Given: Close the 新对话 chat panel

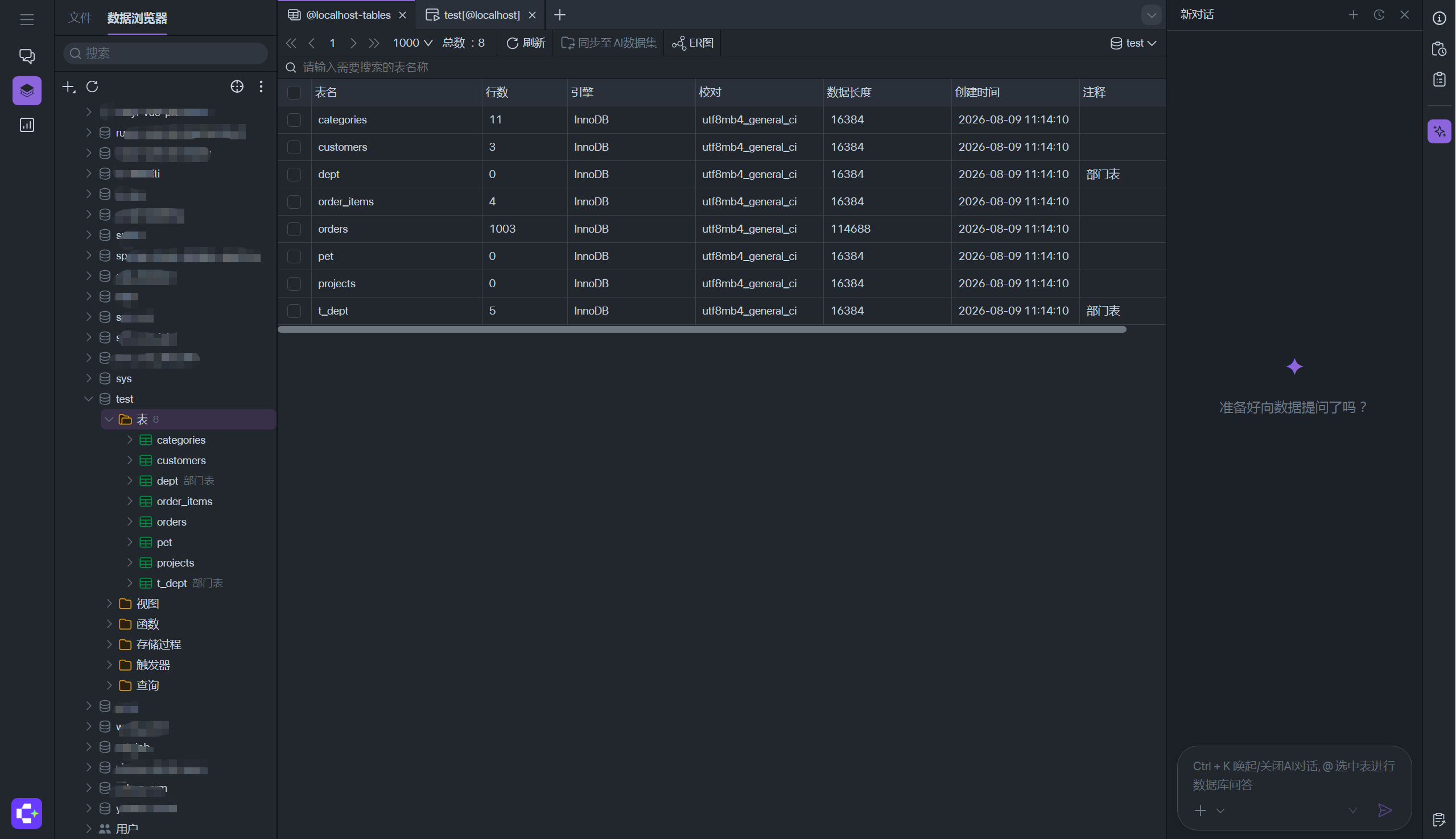Looking at the screenshot, I should click(1404, 15).
